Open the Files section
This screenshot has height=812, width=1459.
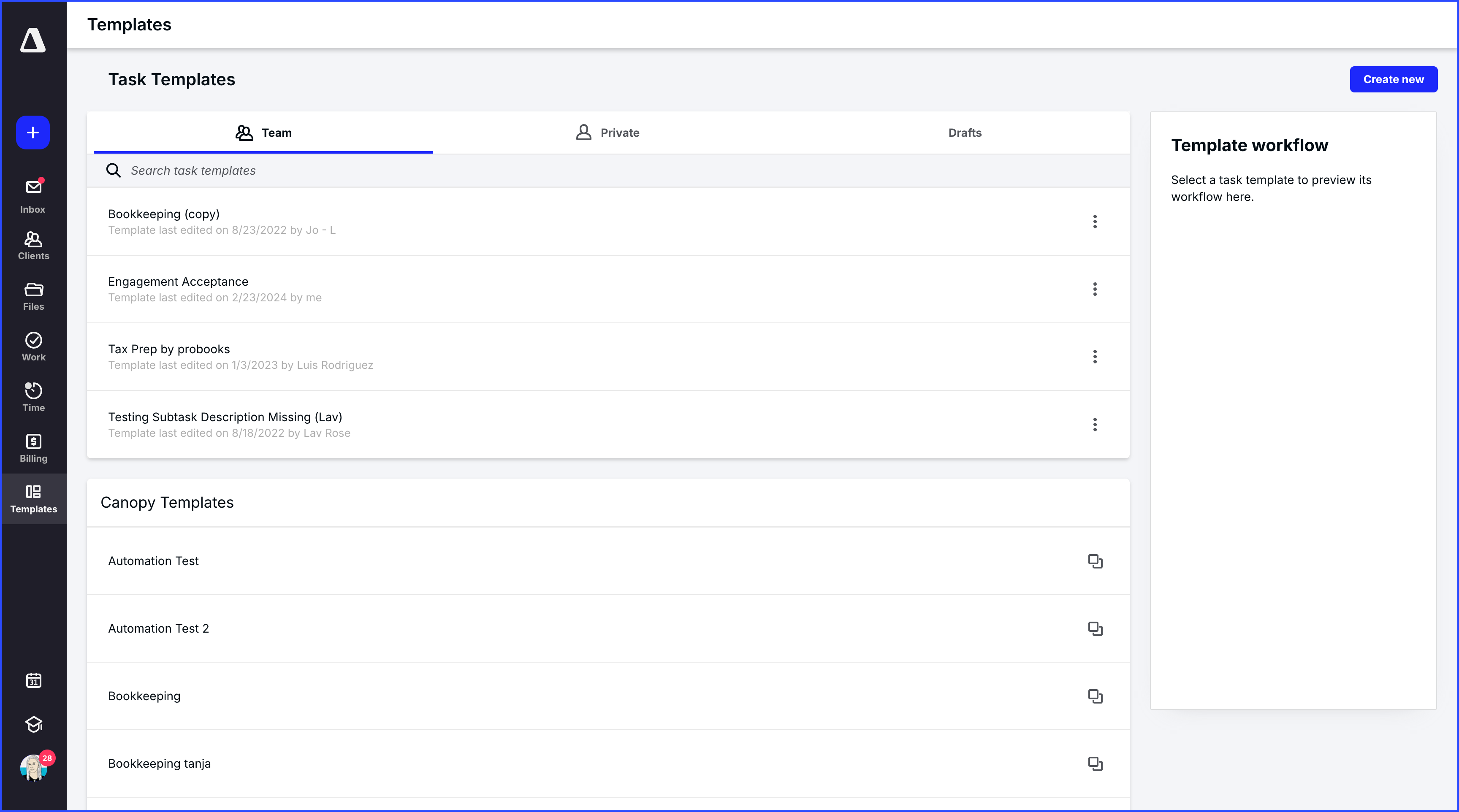pyautogui.click(x=32, y=295)
